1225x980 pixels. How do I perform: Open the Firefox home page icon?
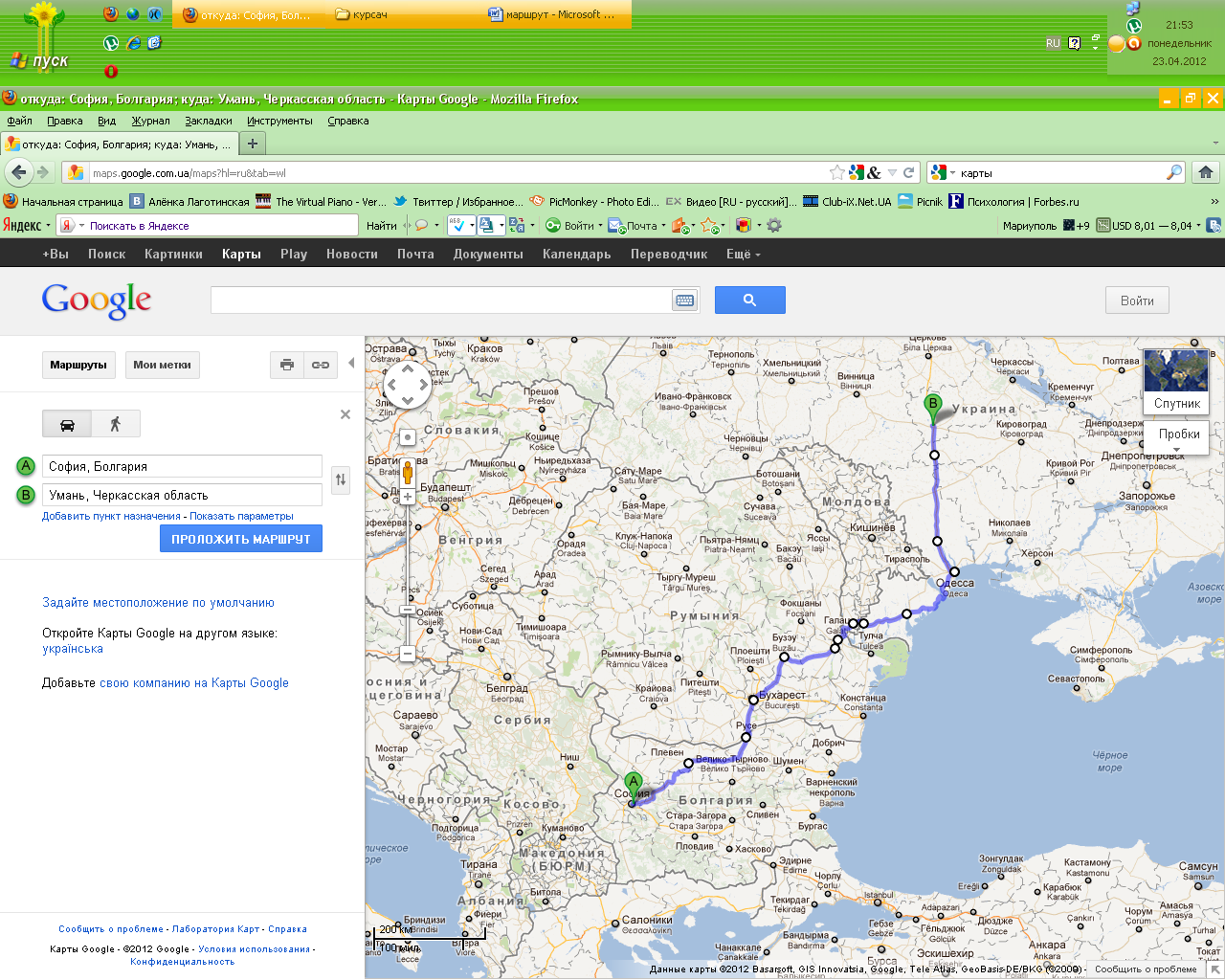point(1206,172)
